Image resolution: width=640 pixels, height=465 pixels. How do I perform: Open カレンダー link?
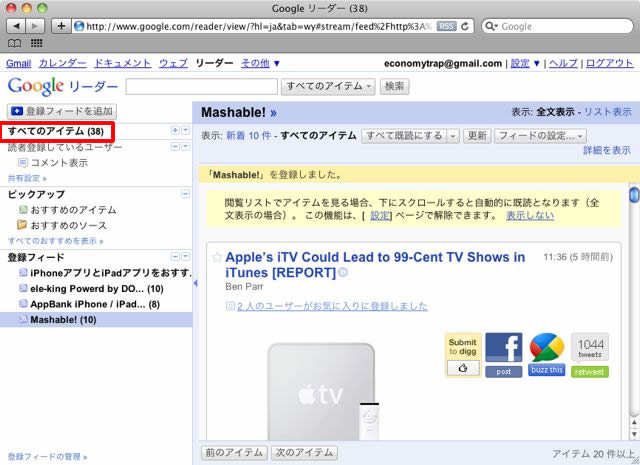click(x=62, y=63)
